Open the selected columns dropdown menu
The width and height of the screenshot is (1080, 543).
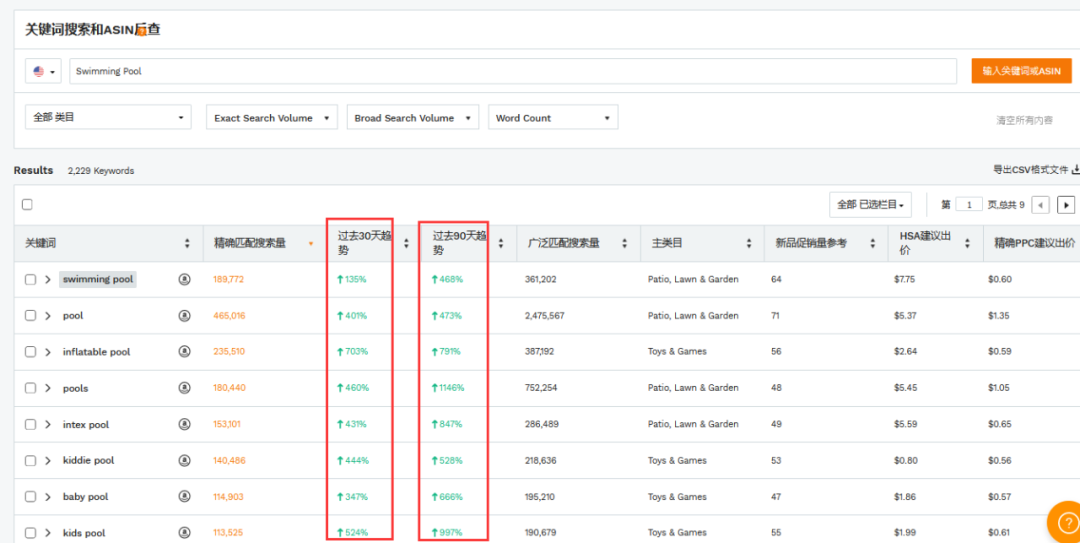click(x=871, y=205)
